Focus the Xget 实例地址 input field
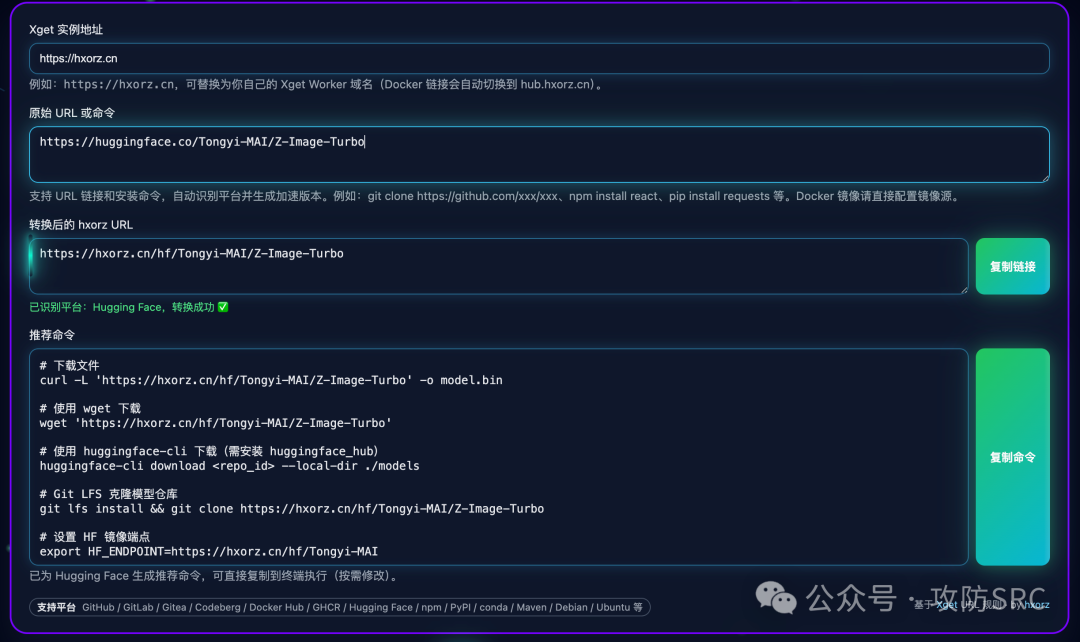This screenshot has height=642, width=1080. pos(538,59)
